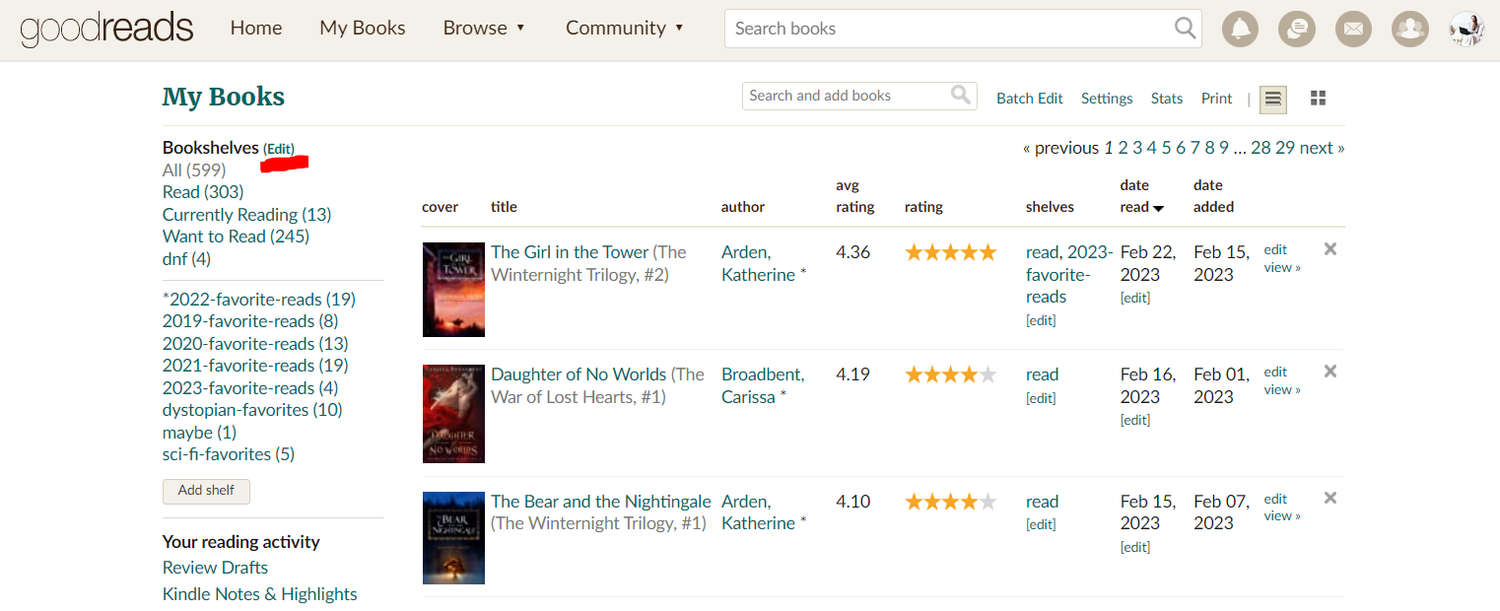Select the My Books navigation tab
The height and width of the screenshot is (611, 1500).
click(x=362, y=28)
